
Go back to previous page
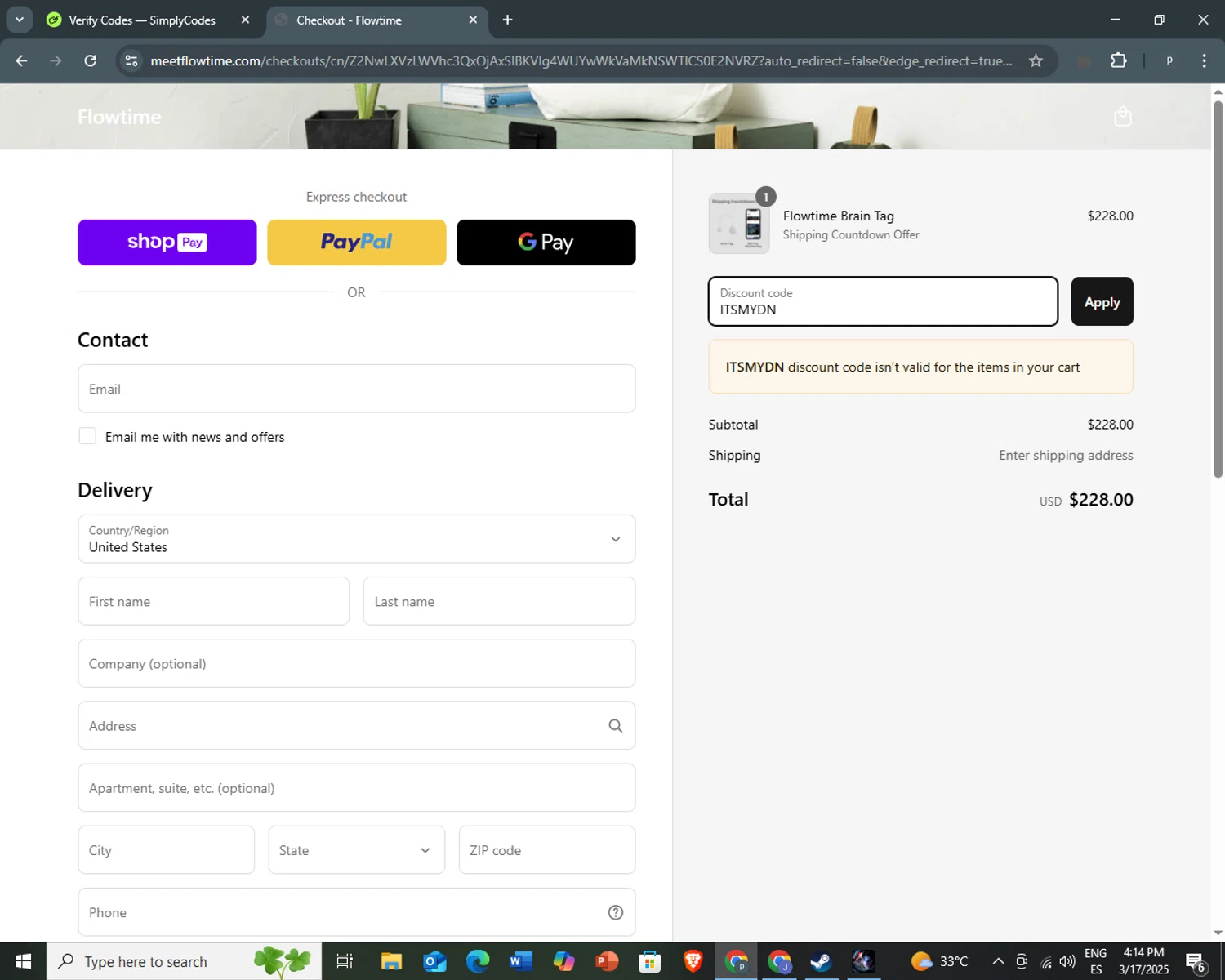pyautogui.click(x=22, y=60)
